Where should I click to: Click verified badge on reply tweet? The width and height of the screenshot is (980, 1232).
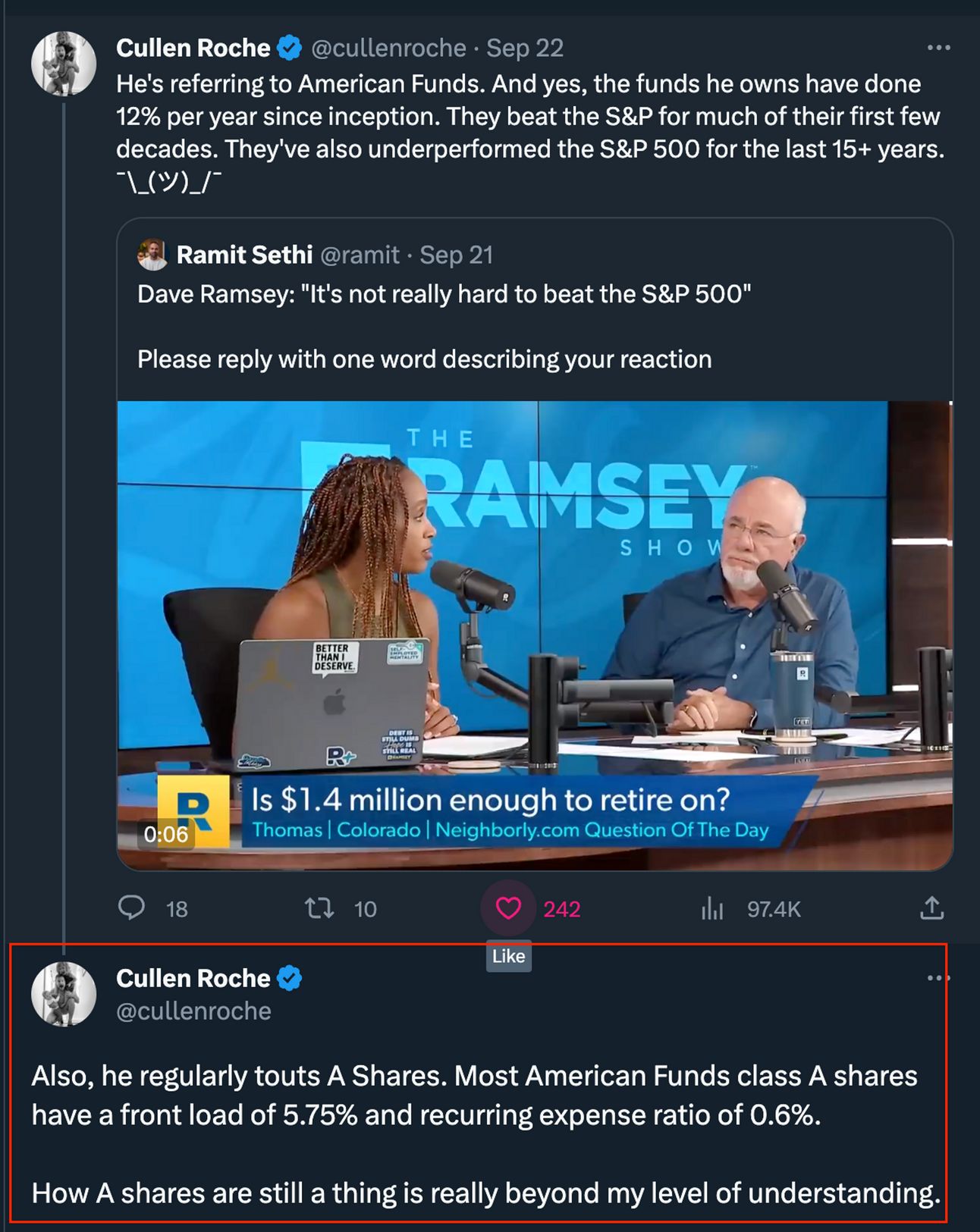click(289, 978)
